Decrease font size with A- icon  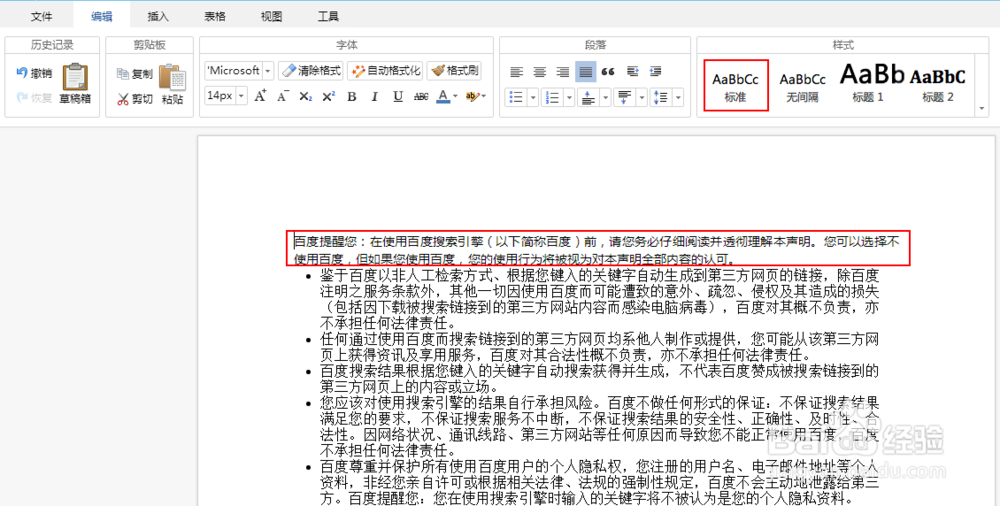click(283, 96)
